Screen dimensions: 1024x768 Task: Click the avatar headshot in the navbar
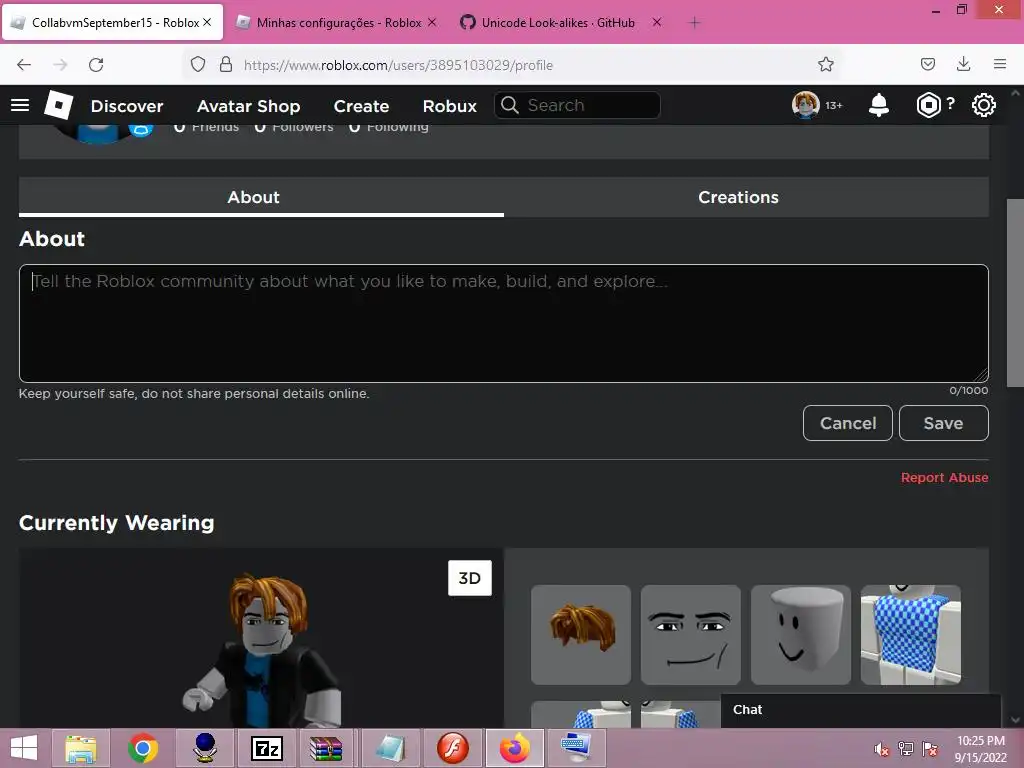tap(806, 105)
